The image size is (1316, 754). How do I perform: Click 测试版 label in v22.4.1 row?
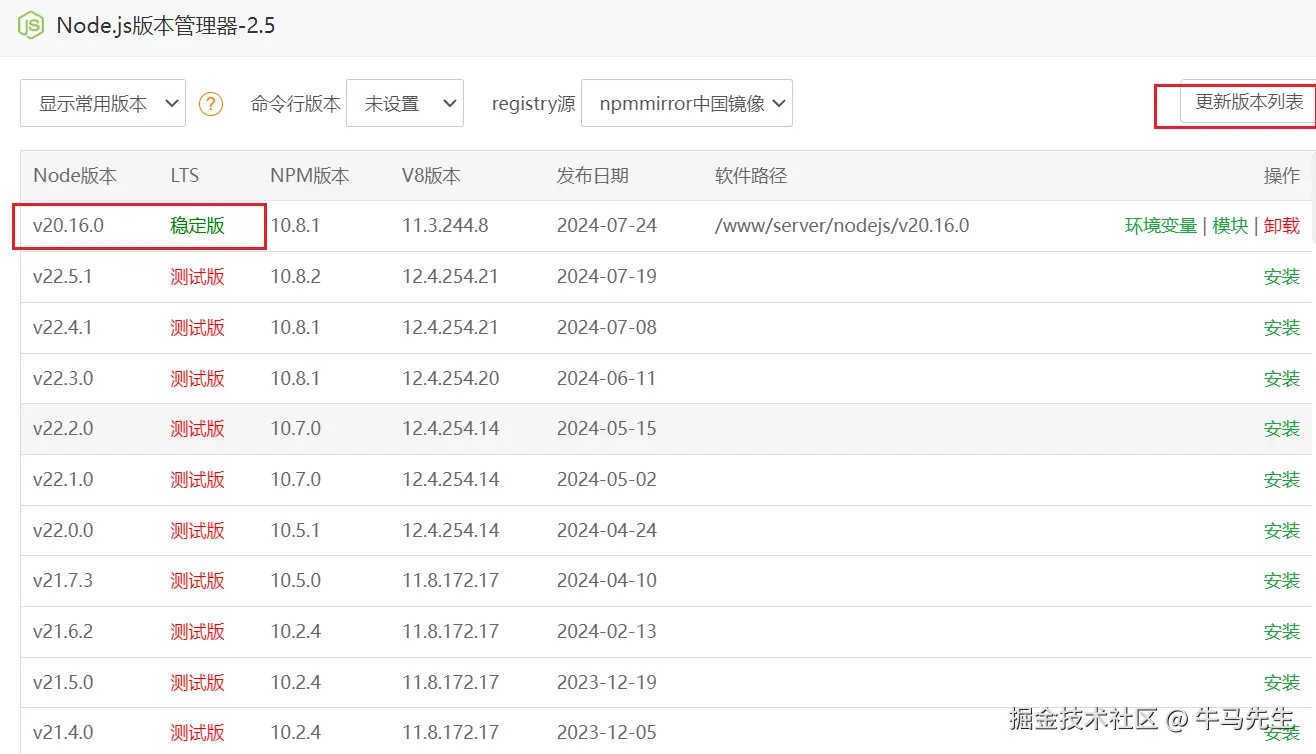(x=198, y=328)
